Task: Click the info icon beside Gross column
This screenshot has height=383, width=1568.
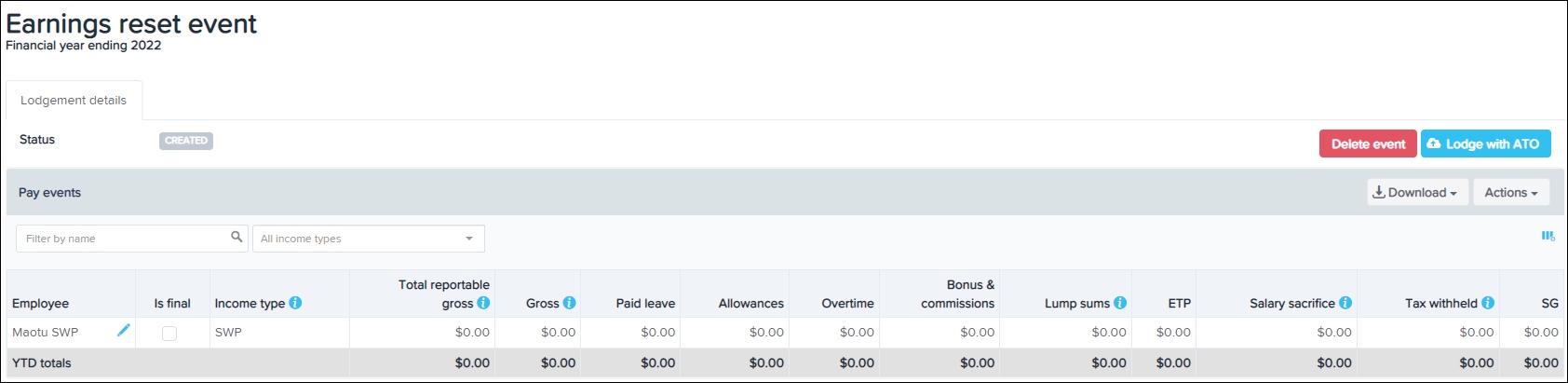Action: click(569, 303)
